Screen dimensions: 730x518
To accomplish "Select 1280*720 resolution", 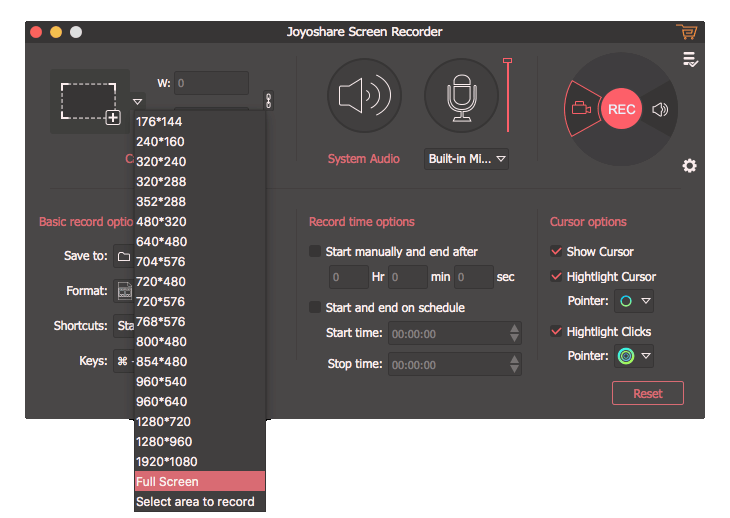I will coord(200,422).
